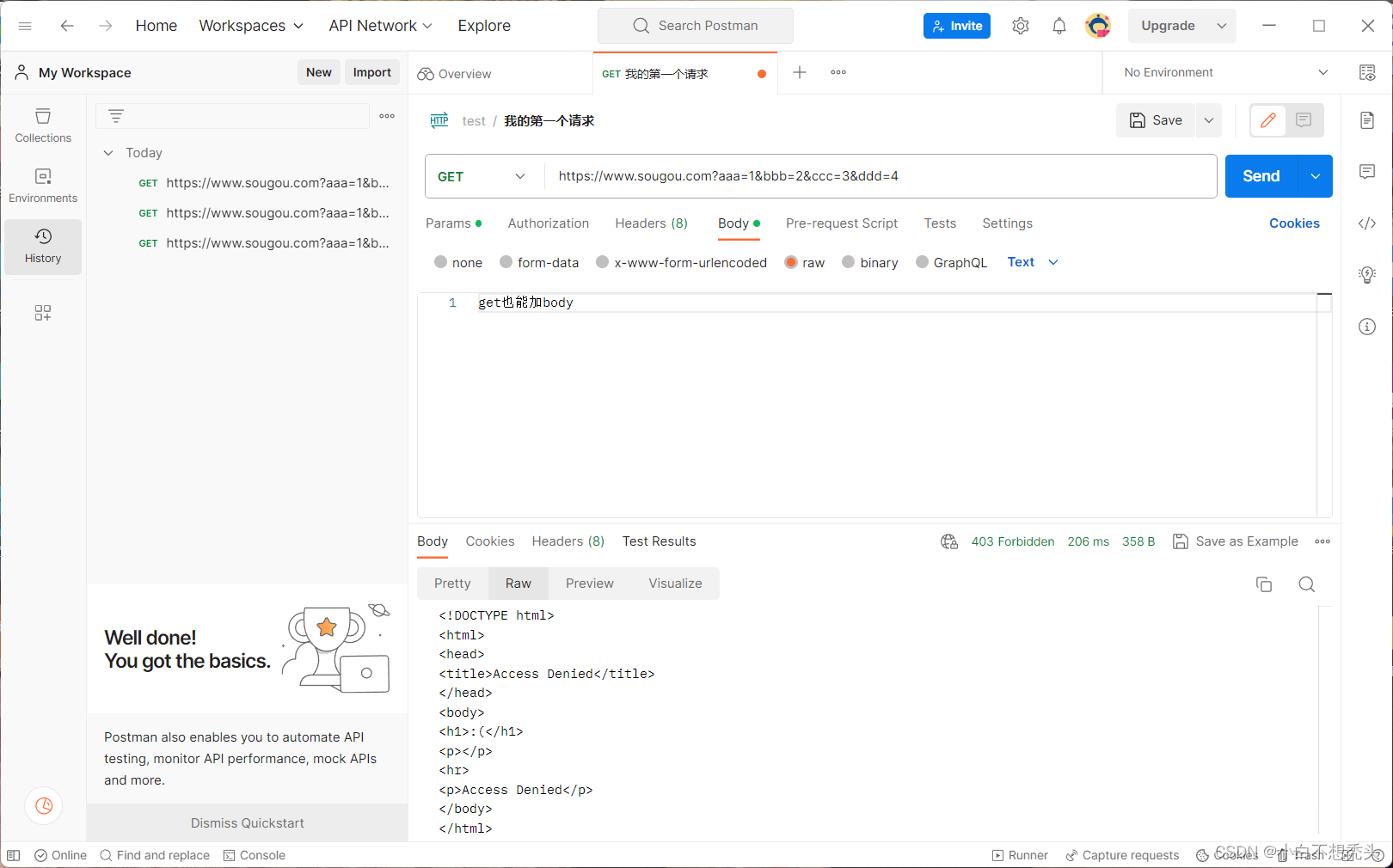Click Save as Example
Viewport: 1393px width, 868px height.
point(1236,541)
